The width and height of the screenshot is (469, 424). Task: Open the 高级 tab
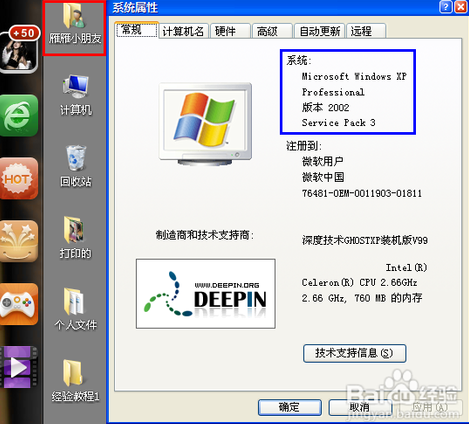pyautogui.click(x=272, y=31)
